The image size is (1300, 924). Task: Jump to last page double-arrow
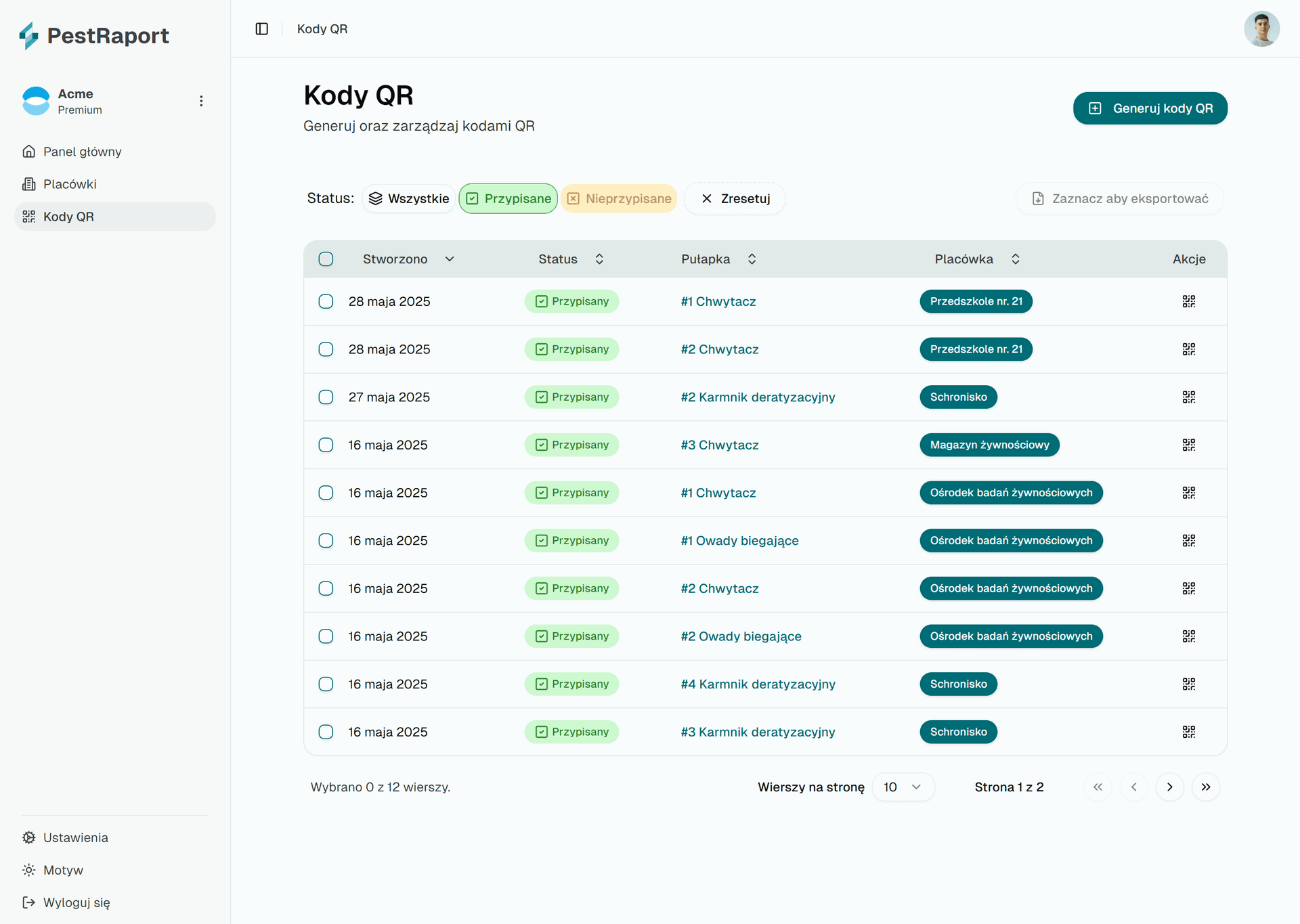1205,787
